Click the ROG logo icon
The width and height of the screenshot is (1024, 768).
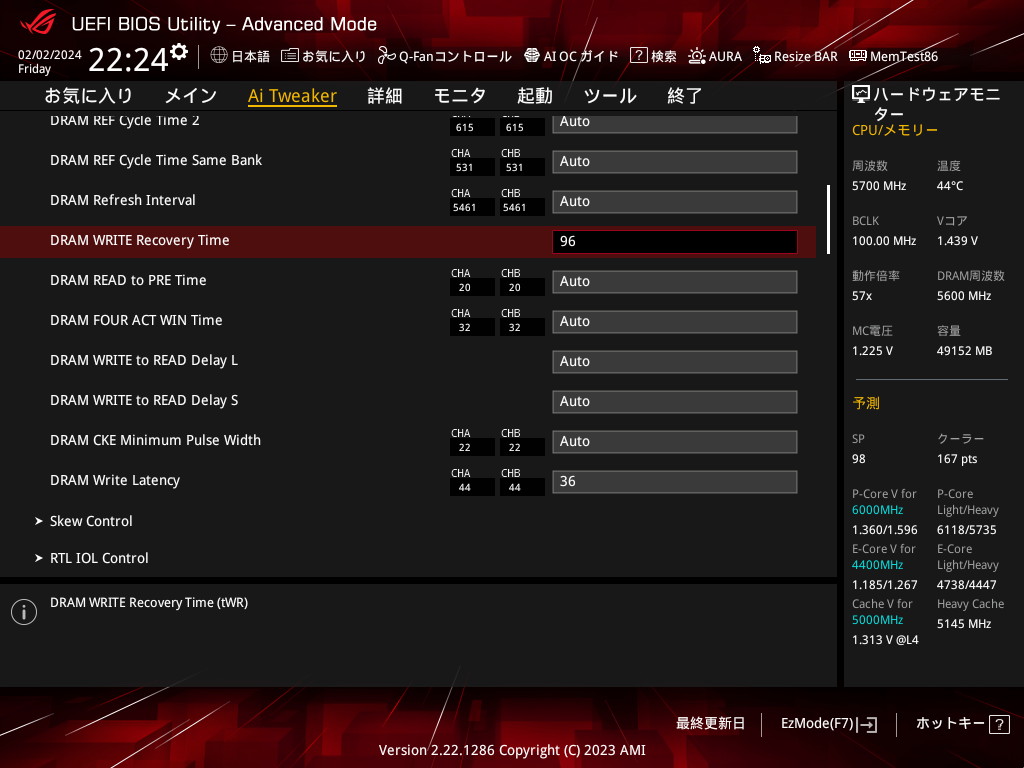pos(38,23)
